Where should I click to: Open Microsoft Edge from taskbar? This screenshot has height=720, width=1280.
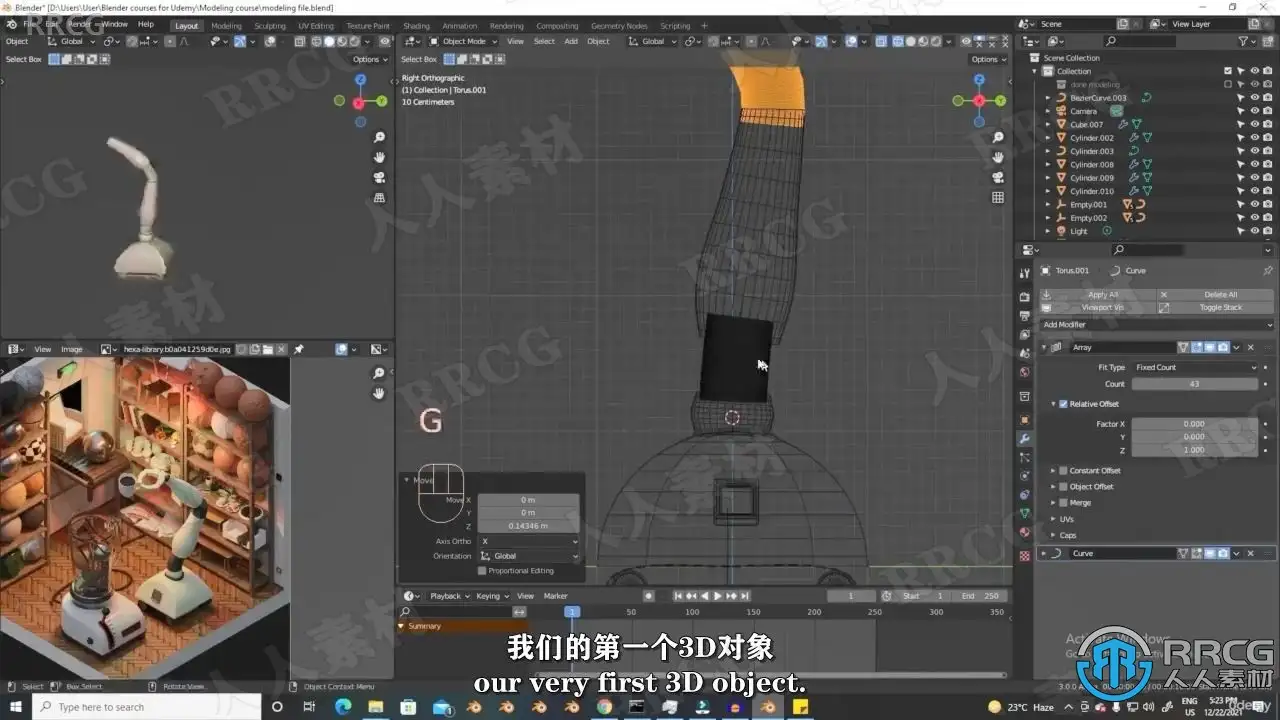[x=342, y=707]
